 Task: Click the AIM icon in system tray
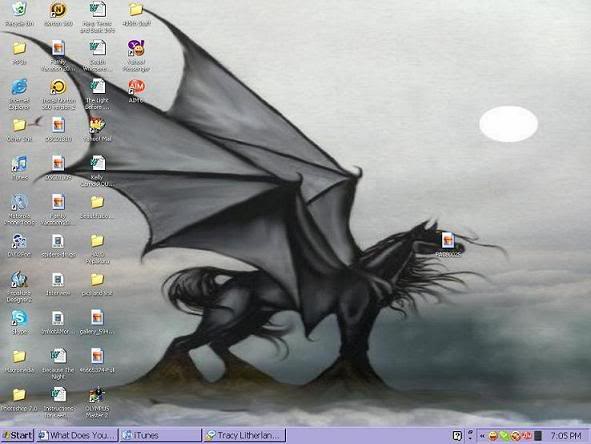(x=527, y=436)
